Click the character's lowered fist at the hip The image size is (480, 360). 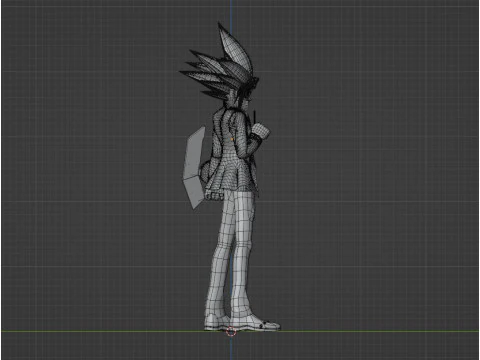coord(214,195)
